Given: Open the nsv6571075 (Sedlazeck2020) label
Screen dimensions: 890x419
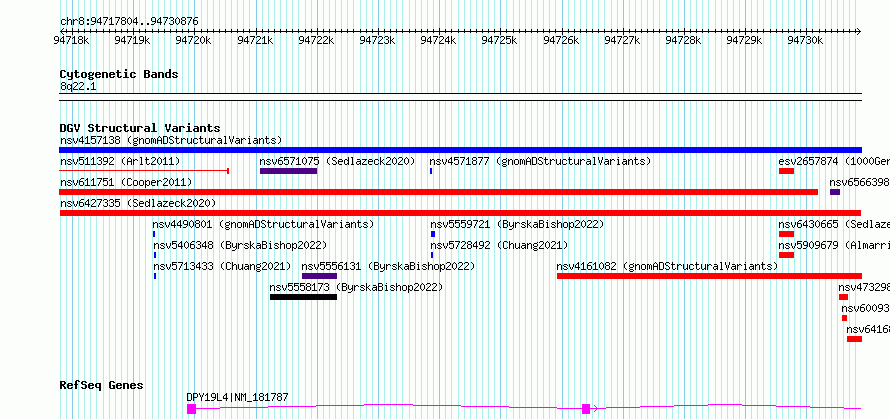Looking at the screenshot, I should tap(338, 161).
